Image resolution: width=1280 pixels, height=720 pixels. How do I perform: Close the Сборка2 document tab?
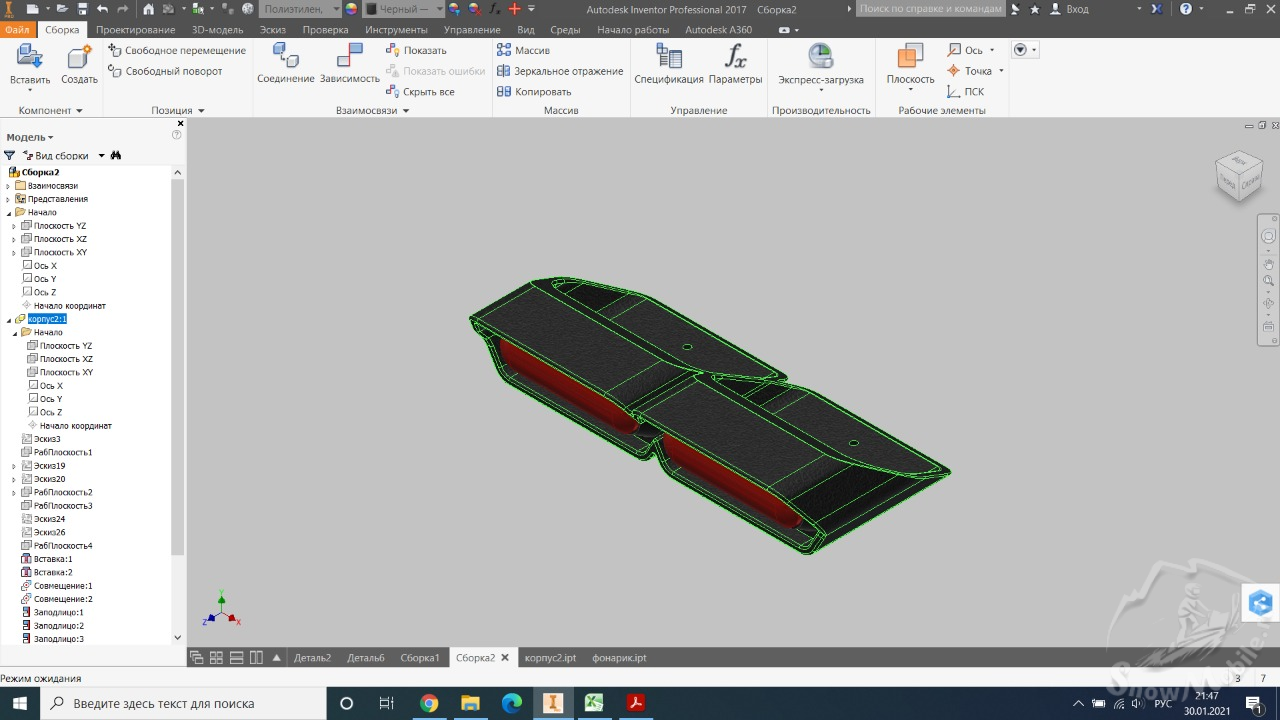point(505,658)
